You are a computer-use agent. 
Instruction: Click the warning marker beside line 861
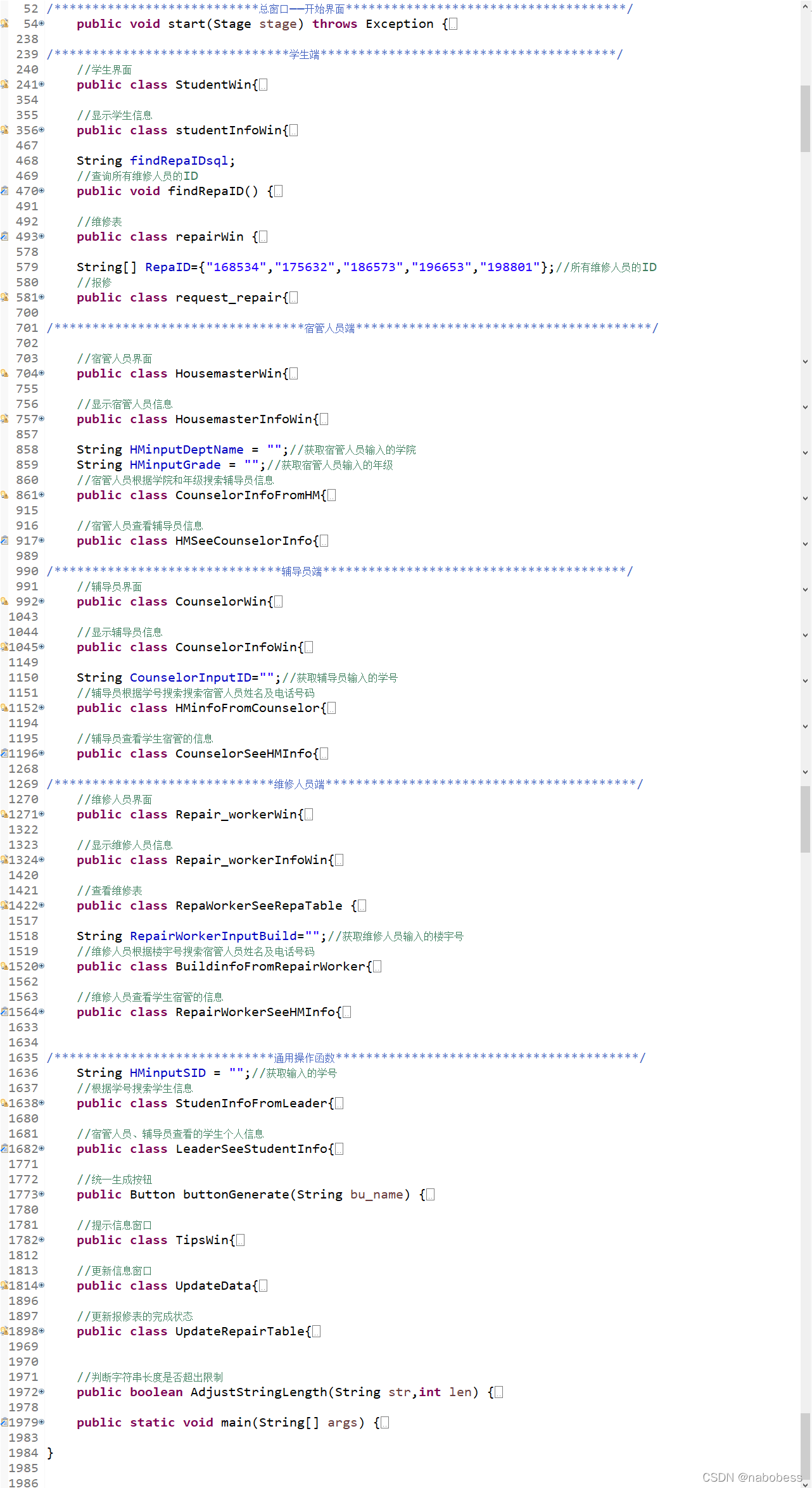pyautogui.click(x=4, y=495)
